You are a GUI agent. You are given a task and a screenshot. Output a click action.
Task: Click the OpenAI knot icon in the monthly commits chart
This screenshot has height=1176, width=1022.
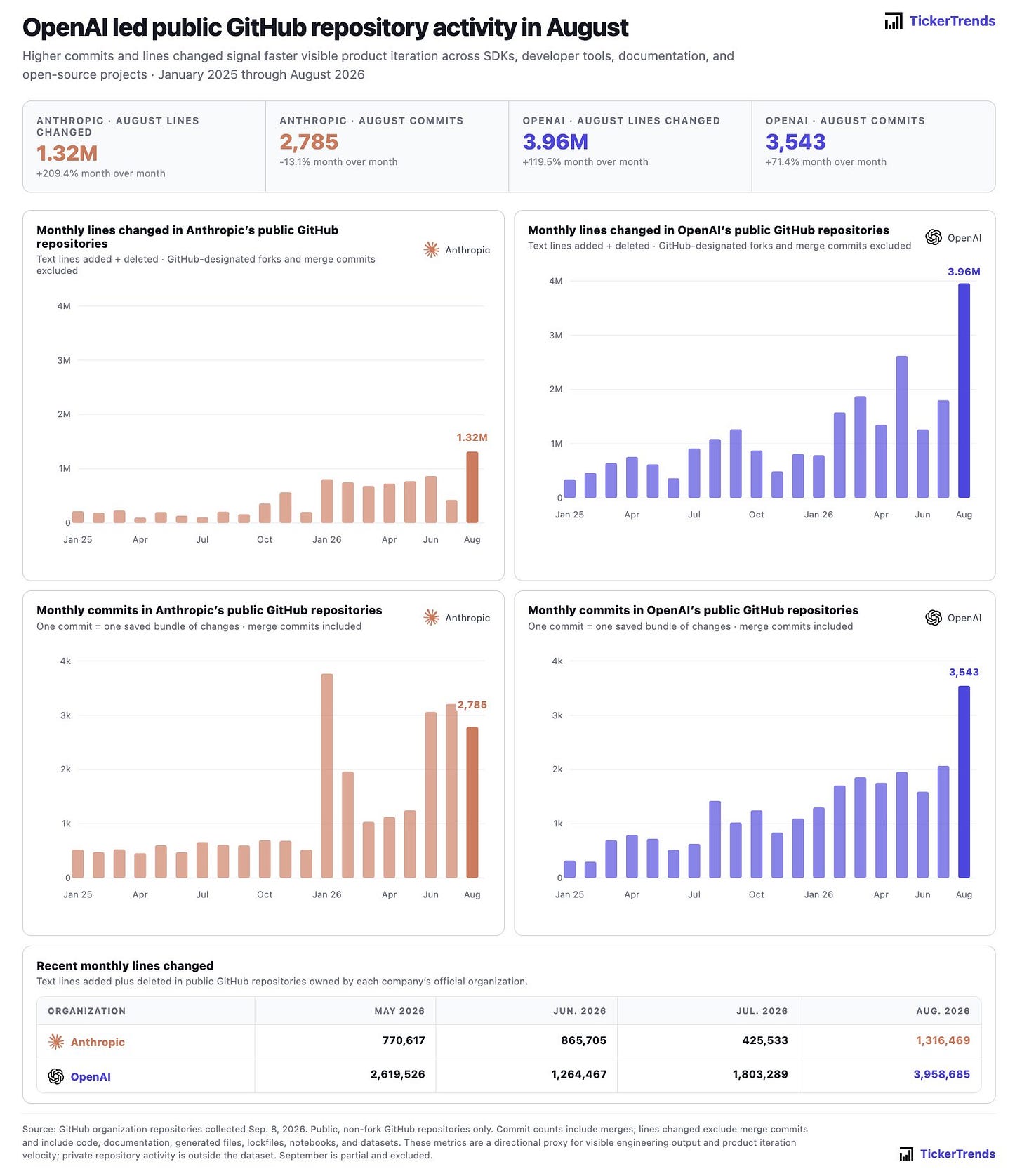click(934, 617)
